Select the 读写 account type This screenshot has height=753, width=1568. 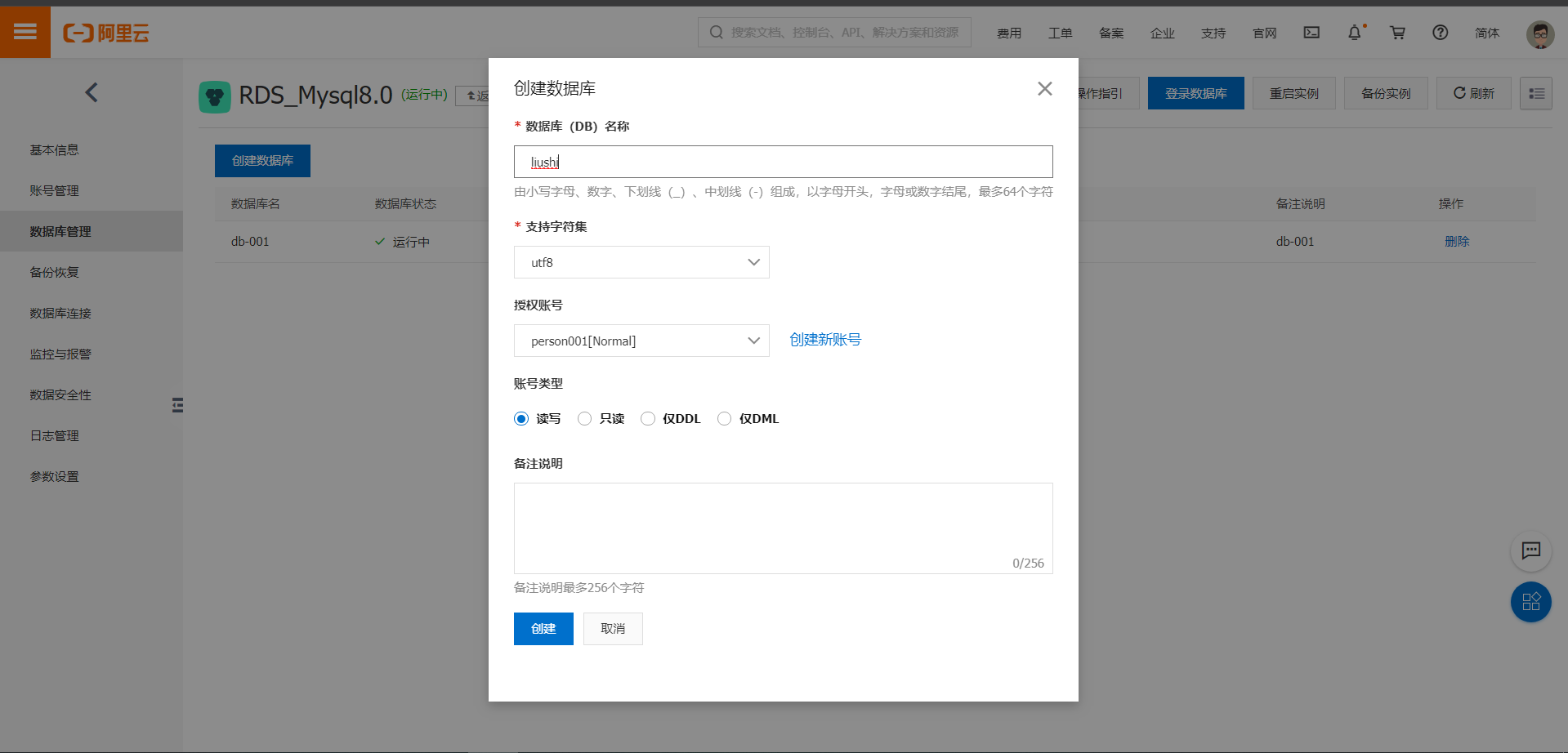pos(521,419)
